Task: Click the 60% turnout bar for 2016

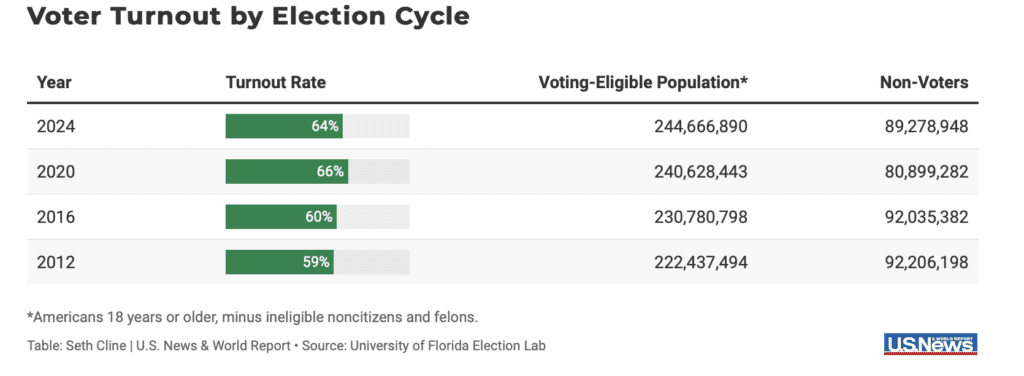Action: click(281, 217)
